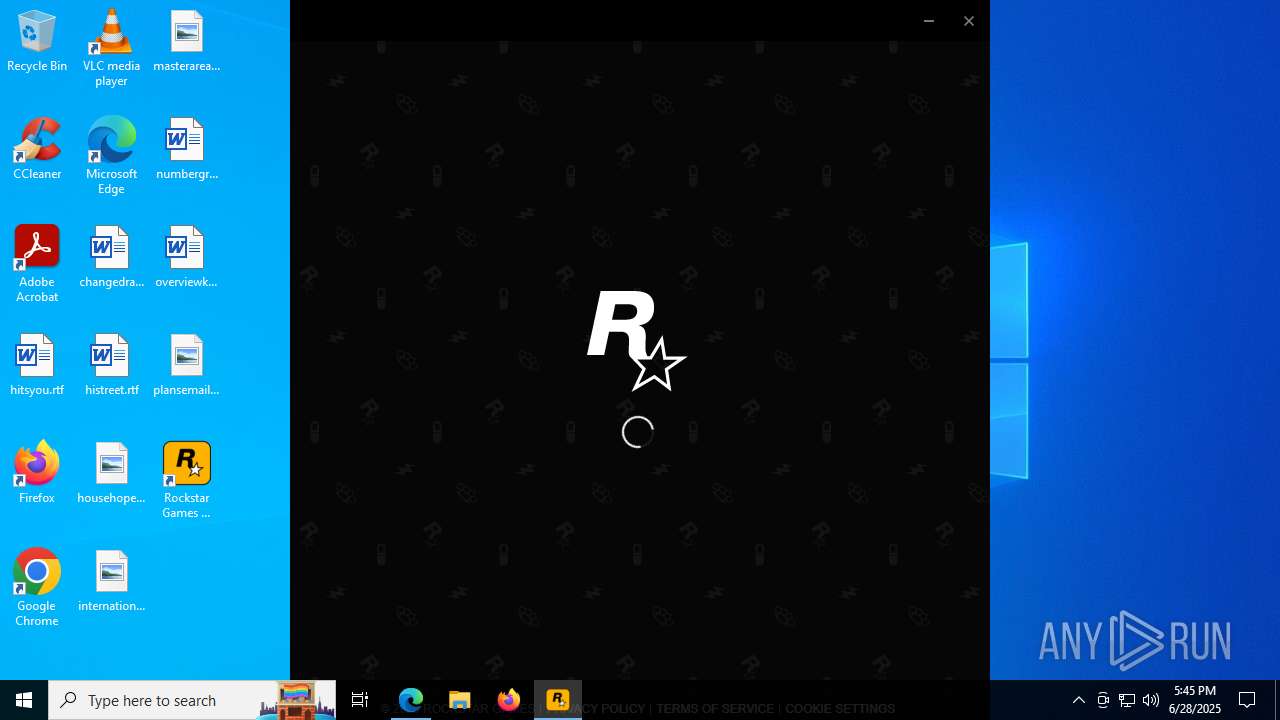Minimize the Rockstar launcher window
This screenshot has width=1280, height=720.
tap(929, 21)
